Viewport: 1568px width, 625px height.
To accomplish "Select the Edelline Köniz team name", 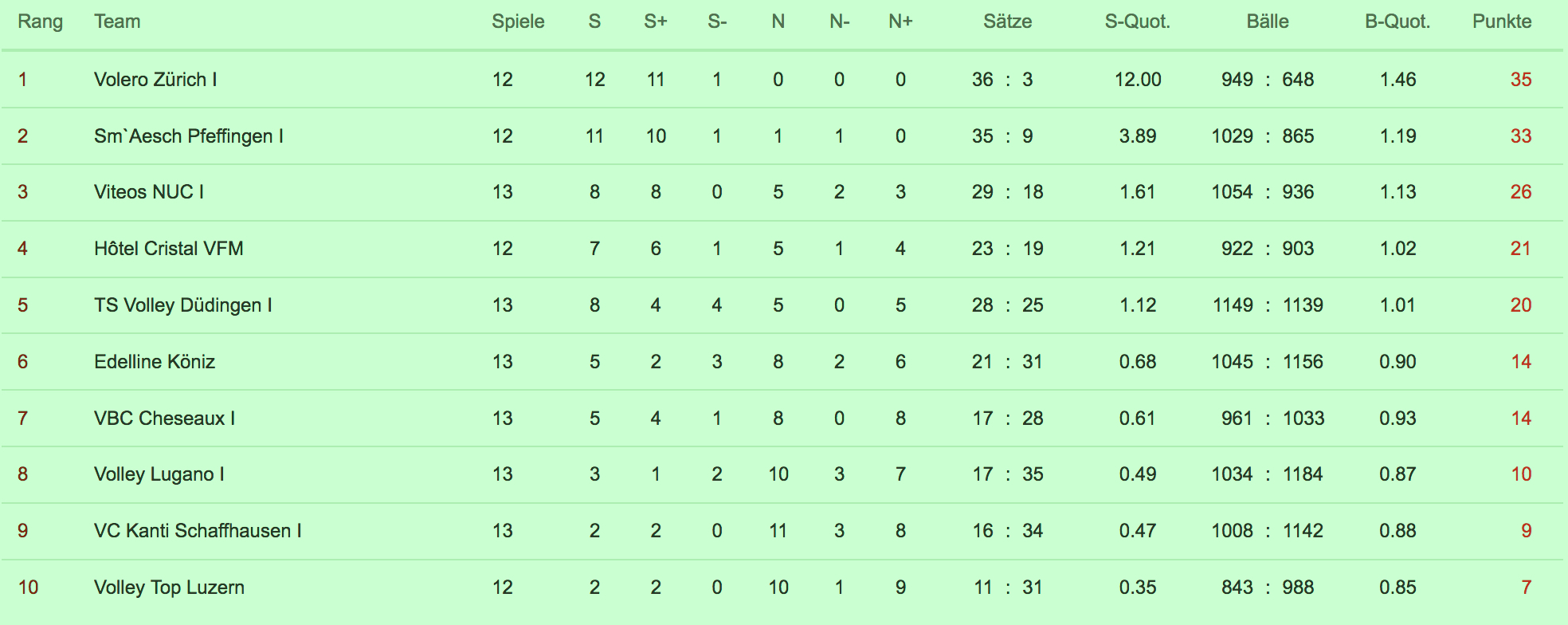I will (x=155, y=362).
